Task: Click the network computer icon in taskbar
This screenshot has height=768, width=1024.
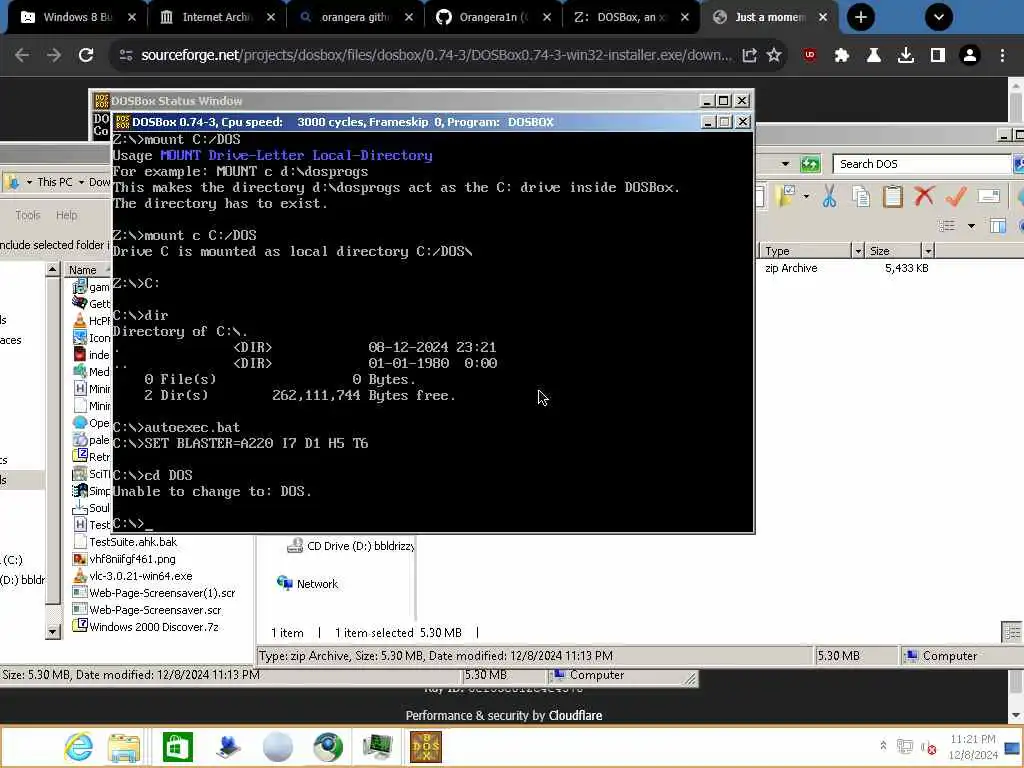Action: [228, 746]
